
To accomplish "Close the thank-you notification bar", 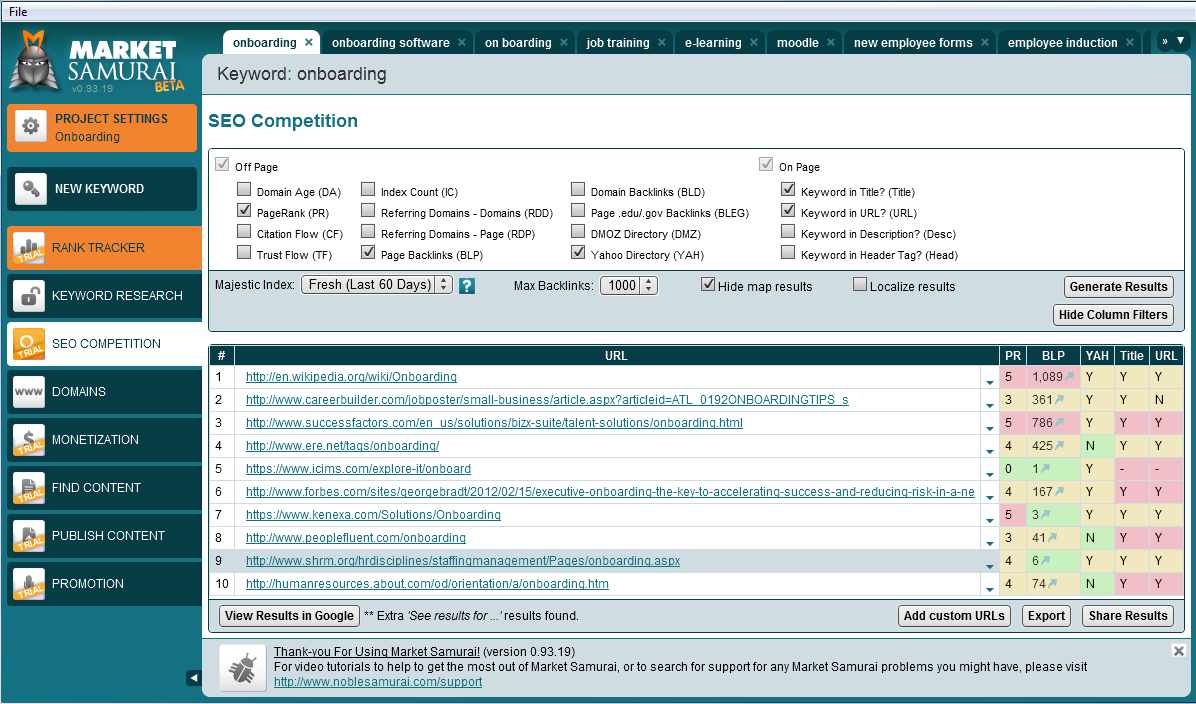I will click(x=1178, y=651).
